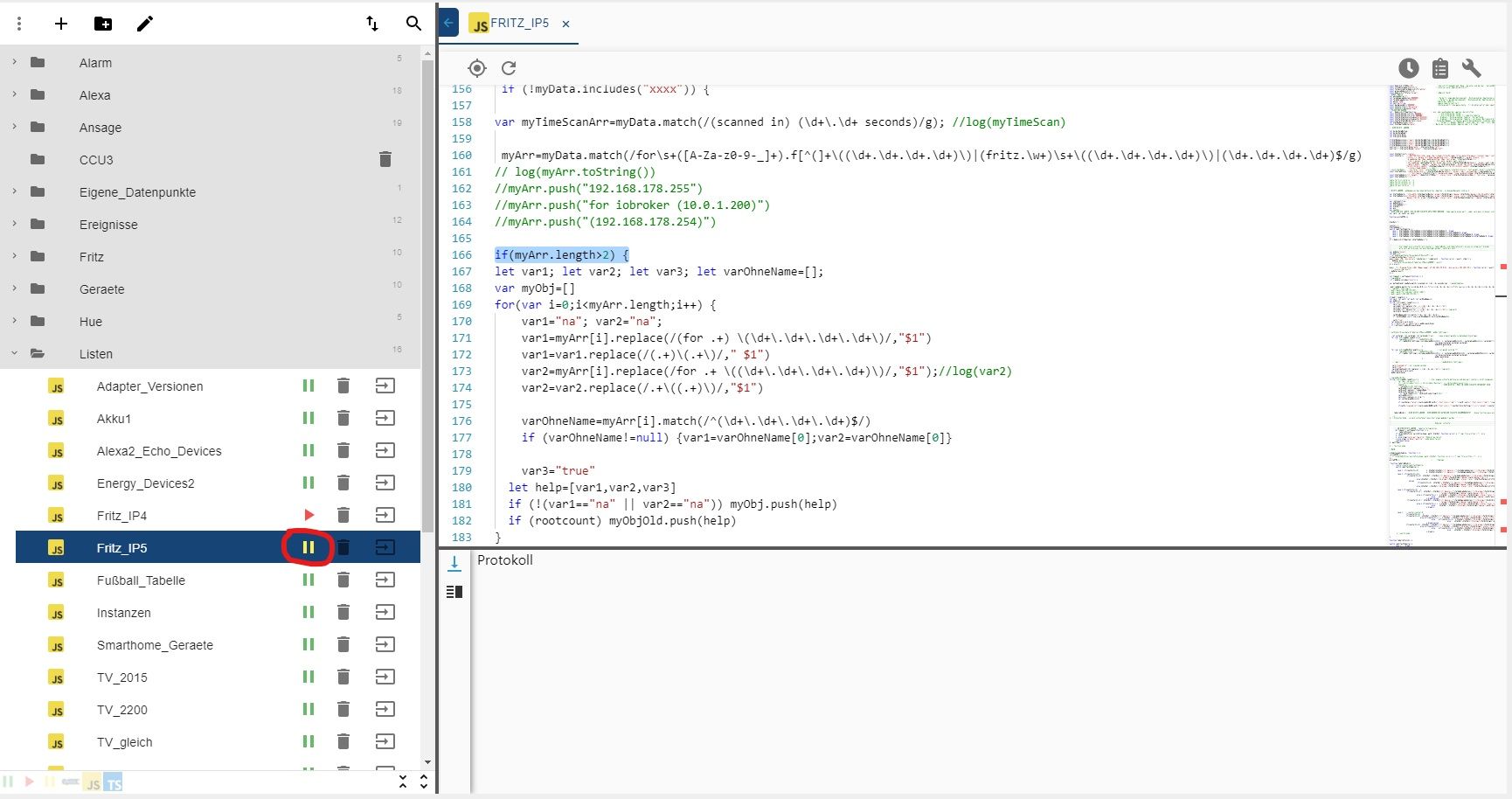
Task: Click the script list scrollbar
Action: (x=427, y=297)
